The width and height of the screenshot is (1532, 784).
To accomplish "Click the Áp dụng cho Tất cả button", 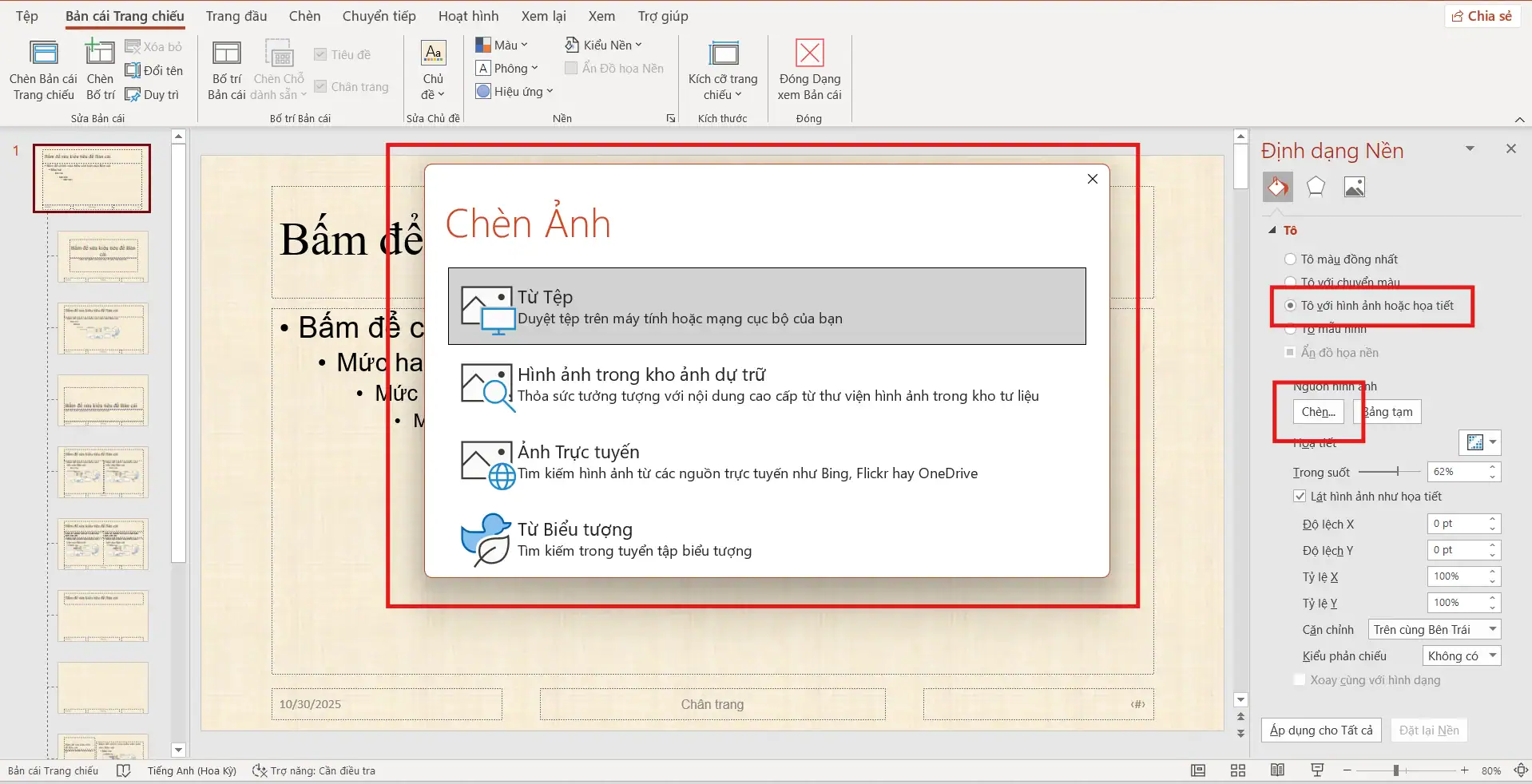I will (1320, 730).
